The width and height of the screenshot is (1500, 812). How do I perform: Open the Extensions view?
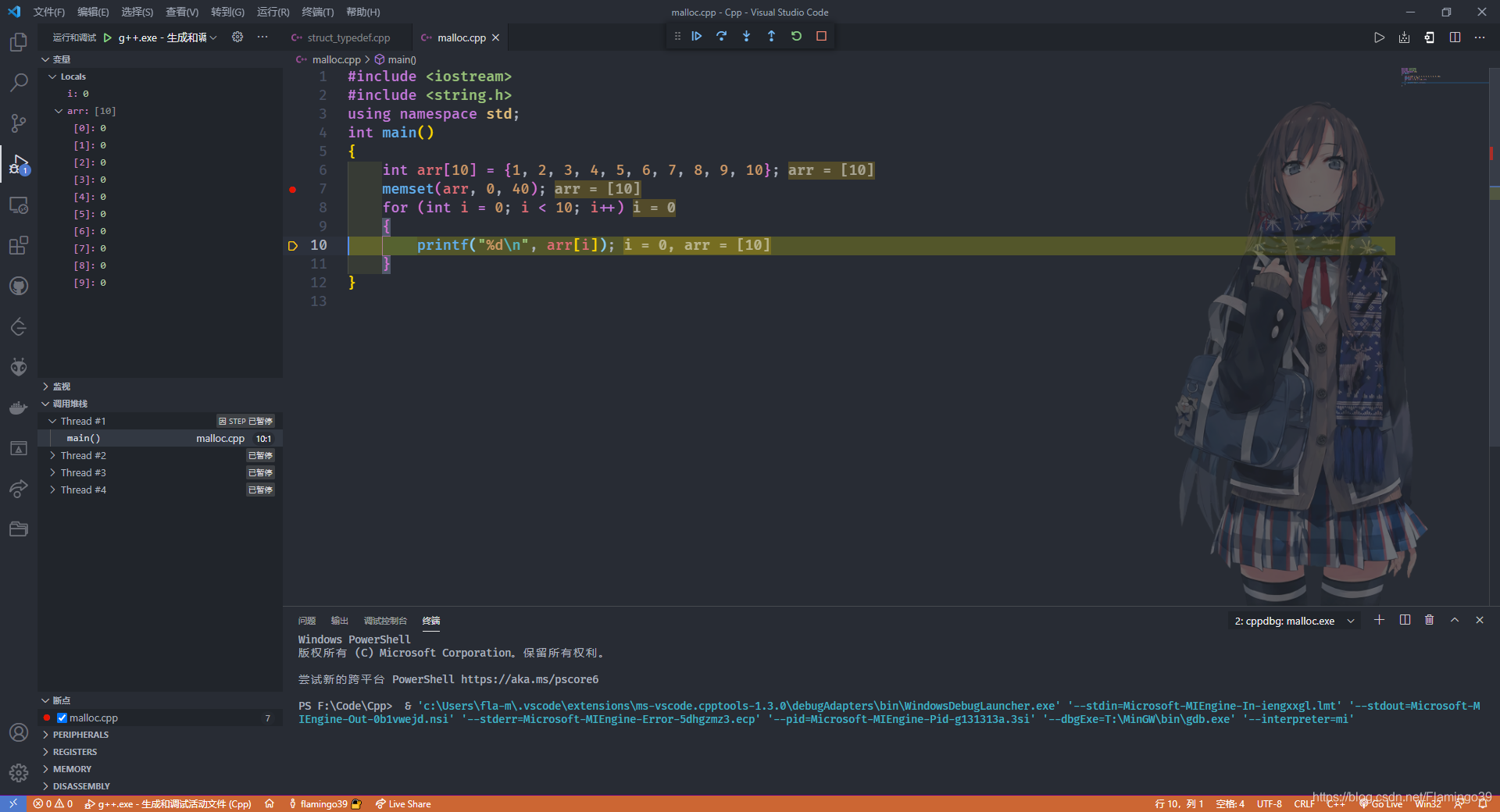pos(19,245)
